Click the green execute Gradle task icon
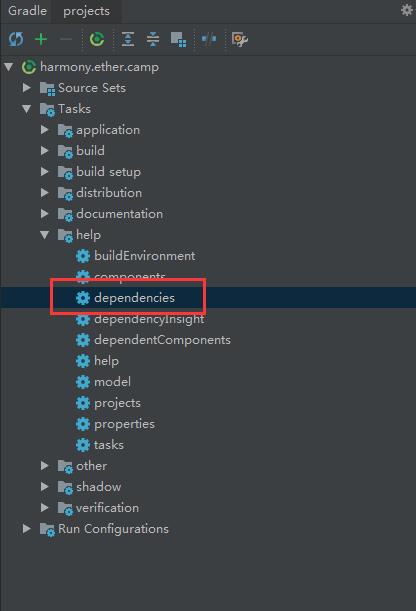Screen dimensions: 416x611 [97, 39]
